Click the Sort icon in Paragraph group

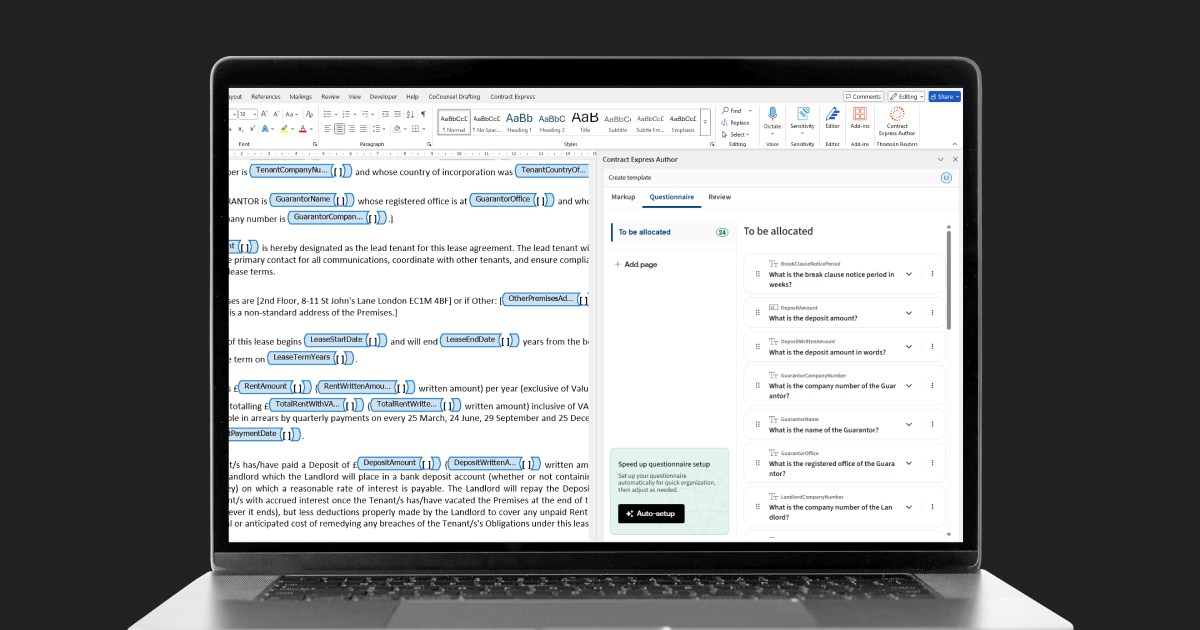(410, 115)
